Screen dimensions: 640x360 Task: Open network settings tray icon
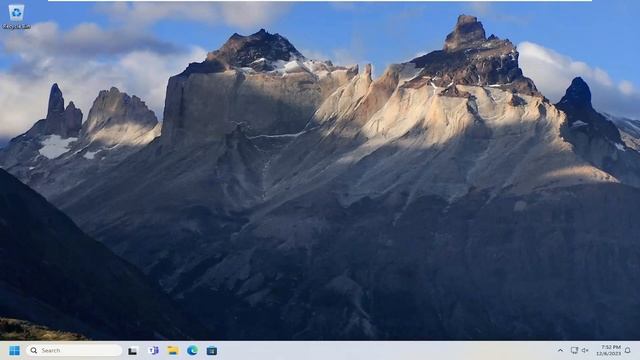574,350
